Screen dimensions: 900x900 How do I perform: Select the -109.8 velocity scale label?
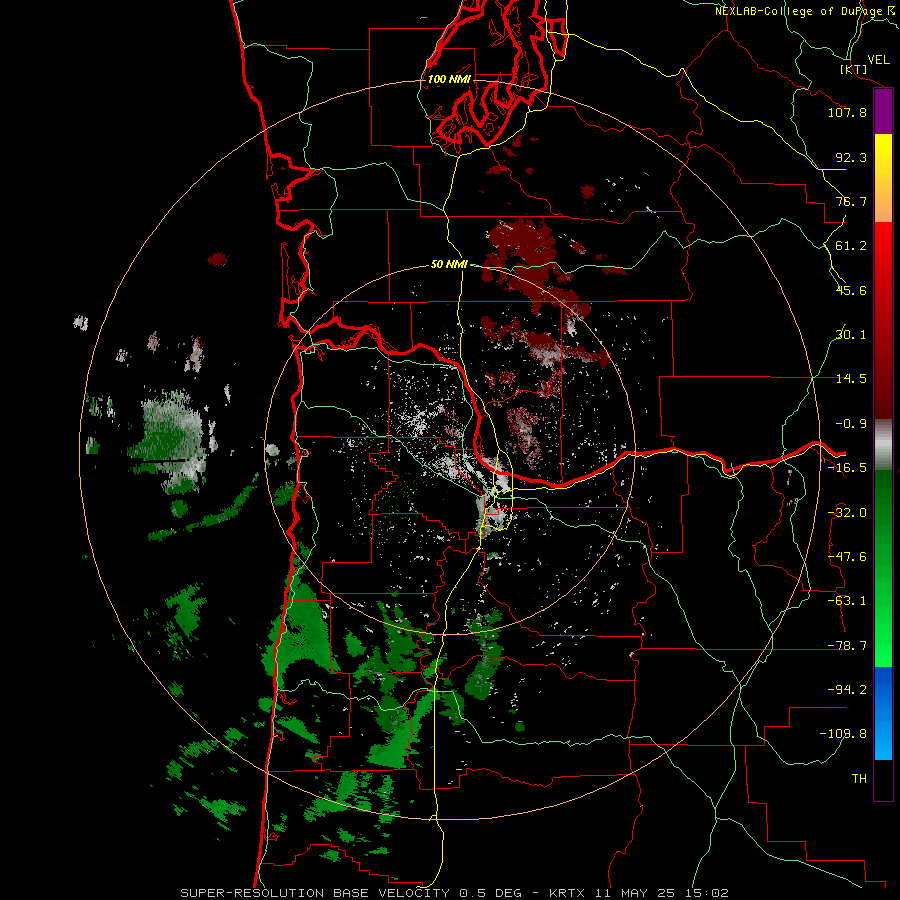coord(843,734)
